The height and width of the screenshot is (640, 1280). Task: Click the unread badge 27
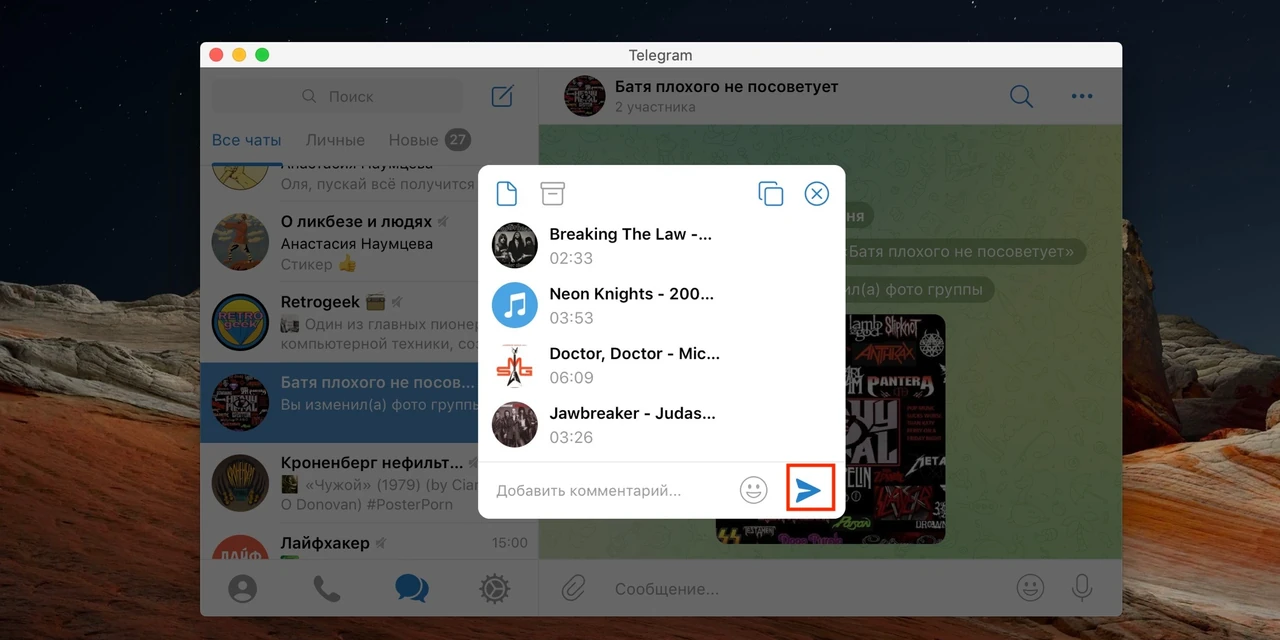click(x=458, y=140)
